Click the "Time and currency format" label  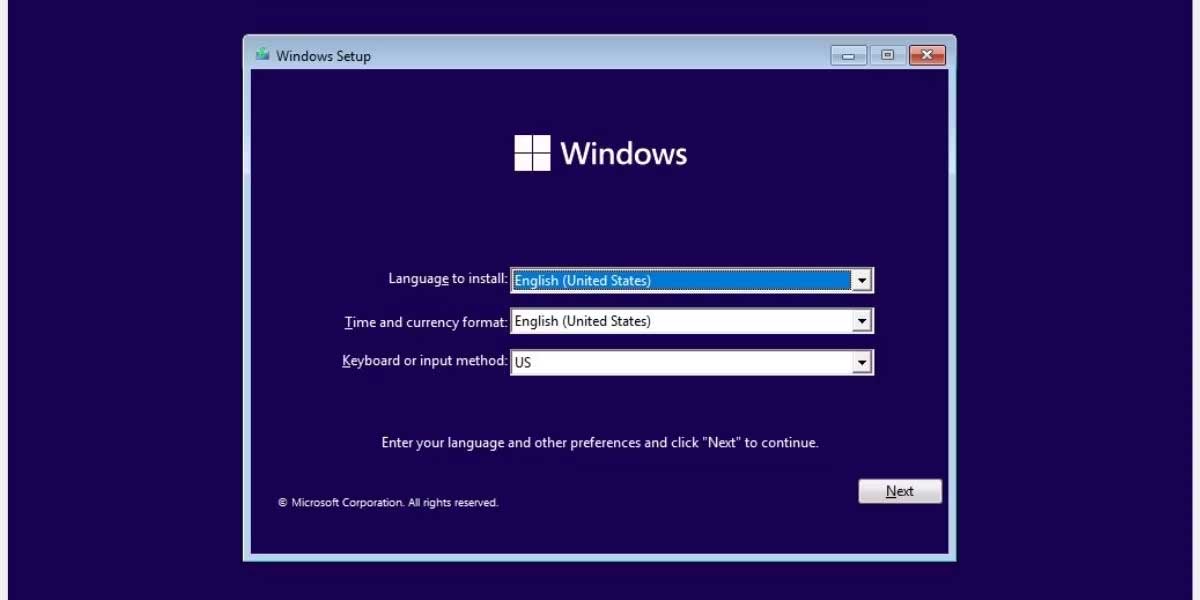[425, 321]
